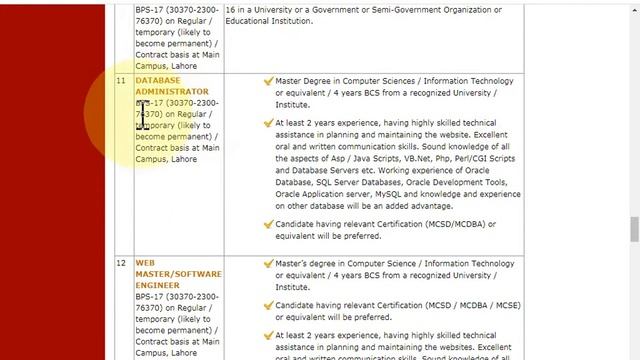Click "and Database Servers etc. Working experience of Oracle"
640x360 pixels.
tap(382, 171)
